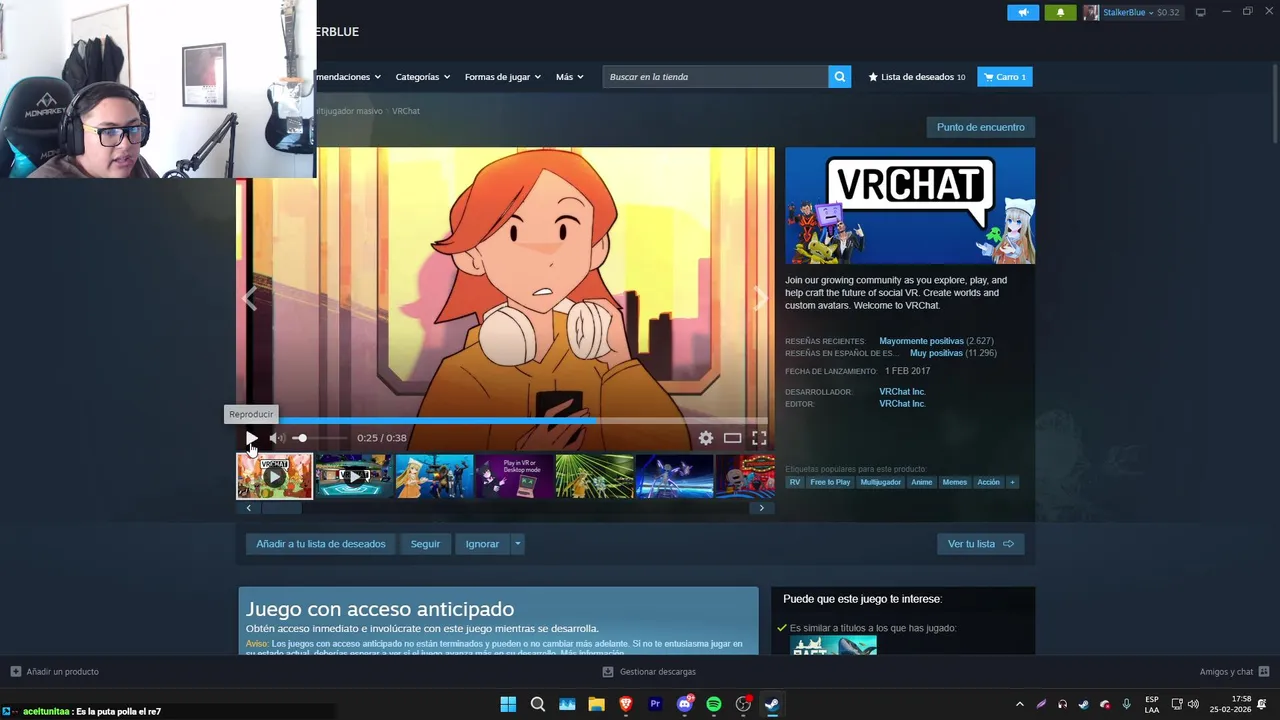Move the thumbnail strip scrollbar handle
The image size is (1280, 720).
tap(281, 508)
